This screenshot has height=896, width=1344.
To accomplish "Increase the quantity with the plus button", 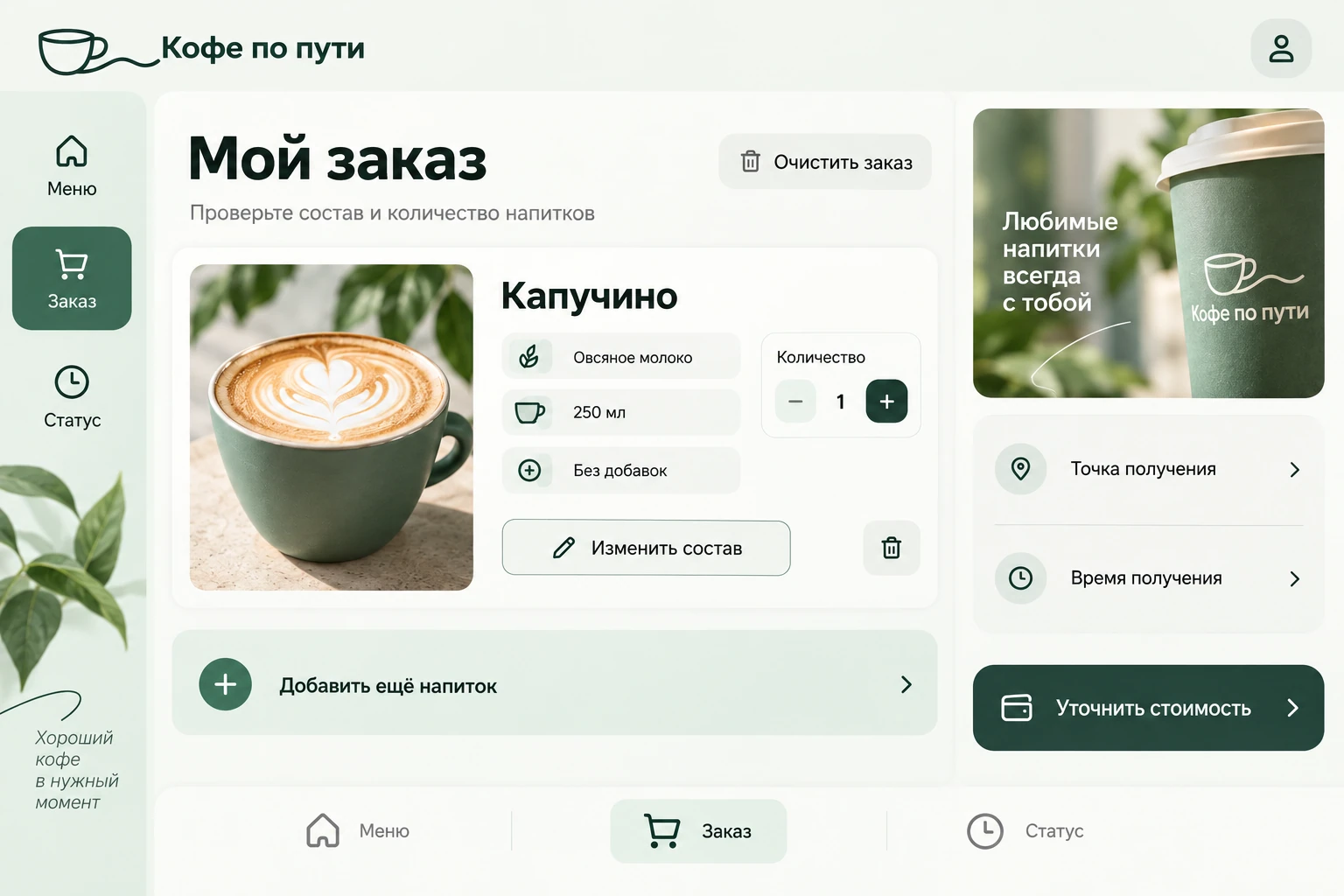I will coord(886,402).
